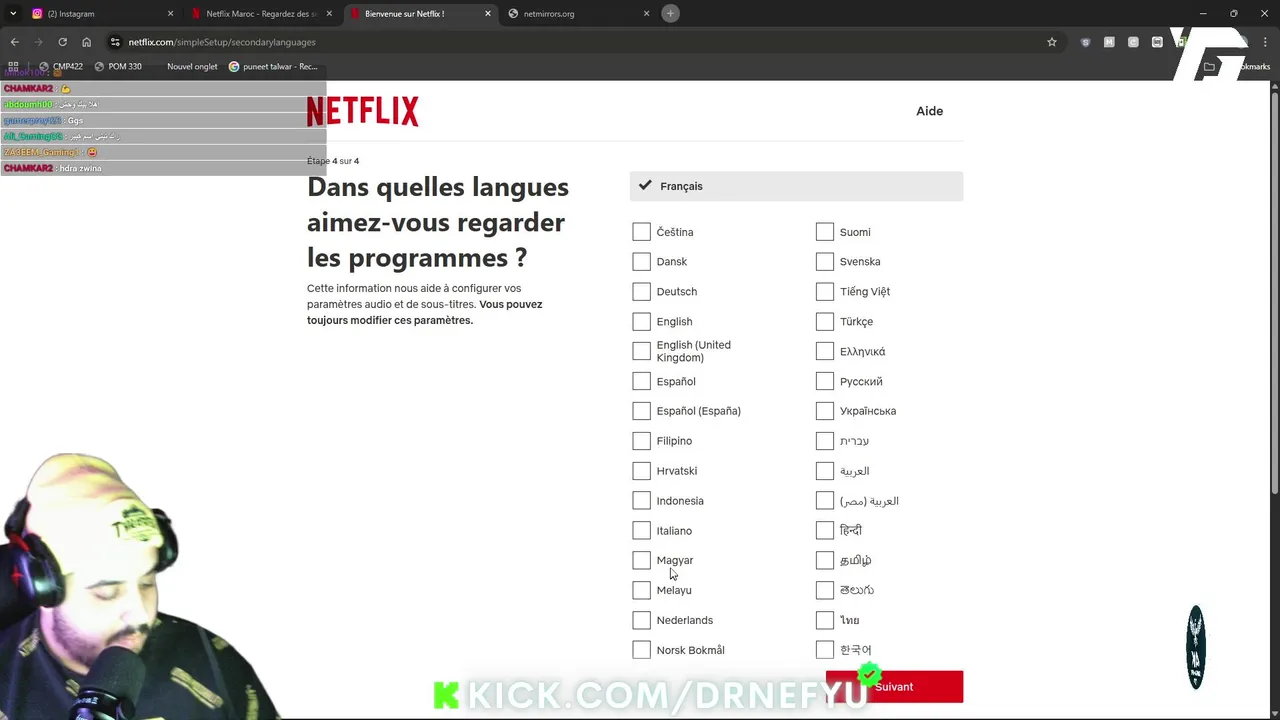1280x720 pixels.
Task: Tick English (United Kingdom) checkbox
Action: (x=641, y=351)
